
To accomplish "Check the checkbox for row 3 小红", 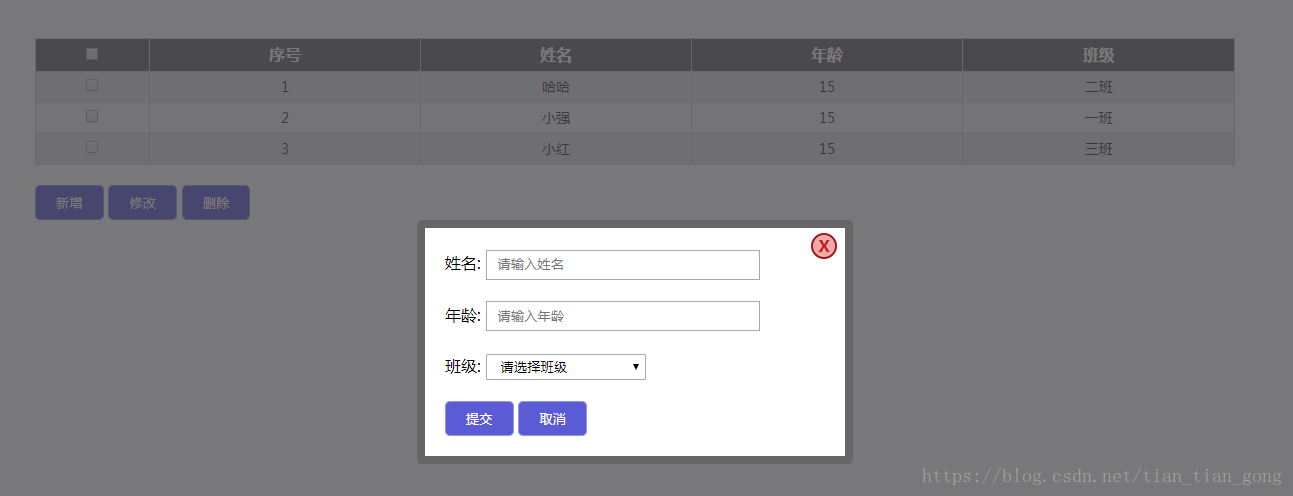I will coord(92,147).
